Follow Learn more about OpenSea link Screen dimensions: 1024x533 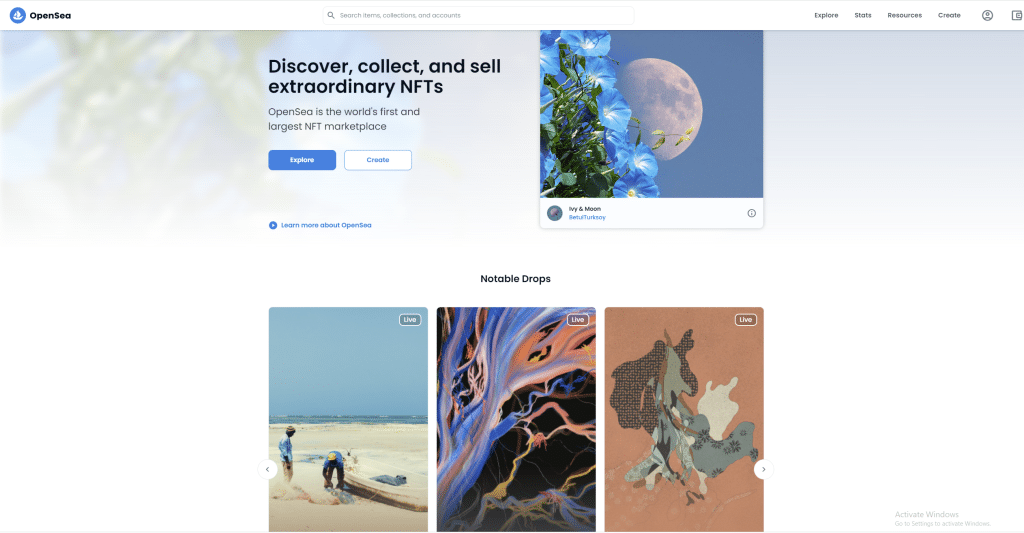tap(326, 225)
